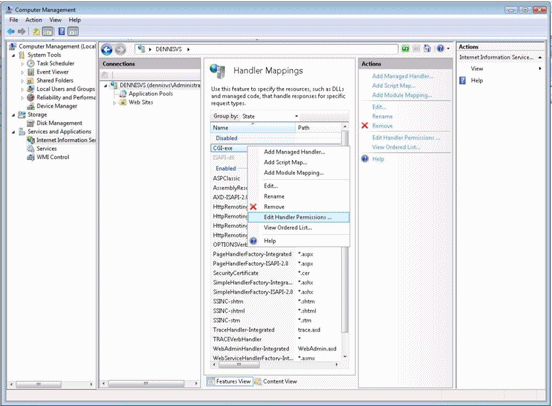This screenshot has width=552, height=406.
Task: Expand the Web Sites node in Connections
Action: tap(114, 103)
